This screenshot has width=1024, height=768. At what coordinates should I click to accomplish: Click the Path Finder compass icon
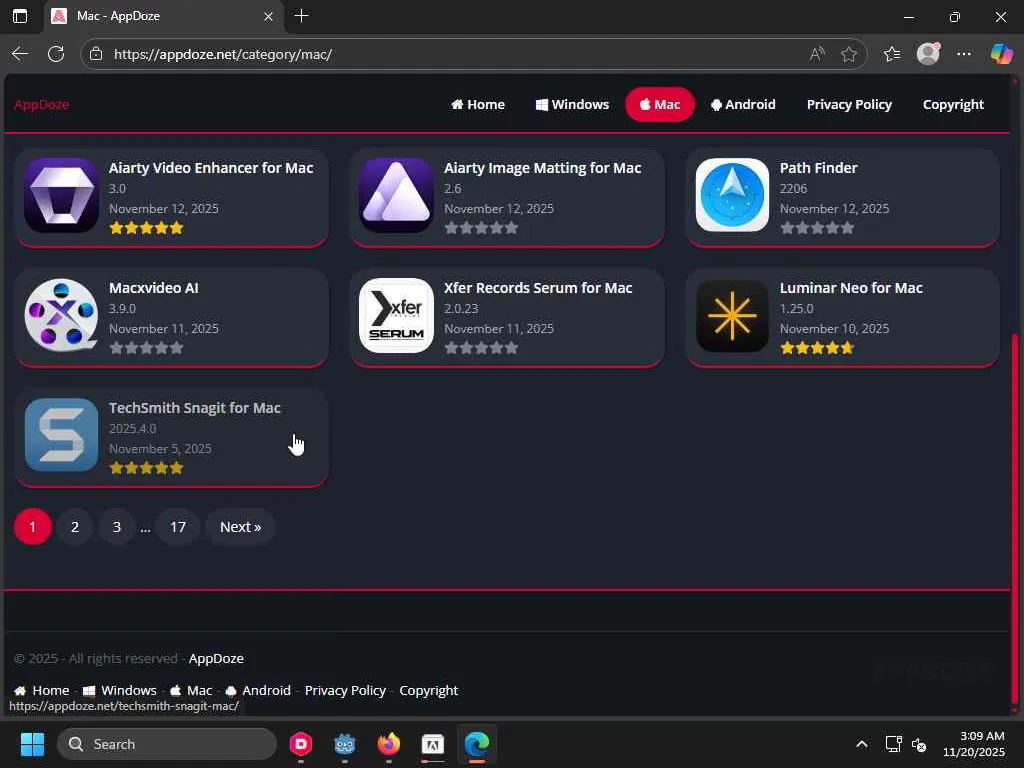(x=732, y=195)
